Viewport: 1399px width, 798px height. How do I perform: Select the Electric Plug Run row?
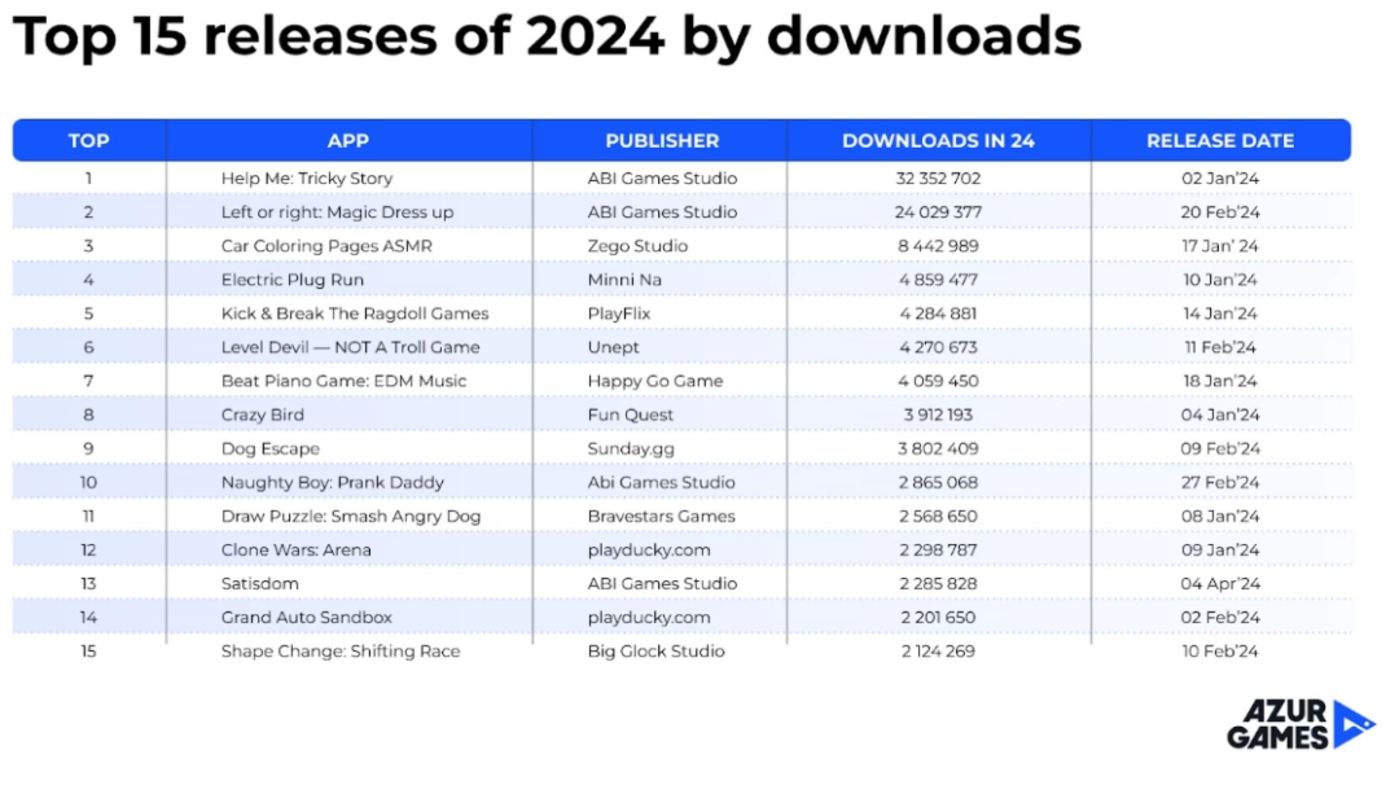tap(292, 280)
